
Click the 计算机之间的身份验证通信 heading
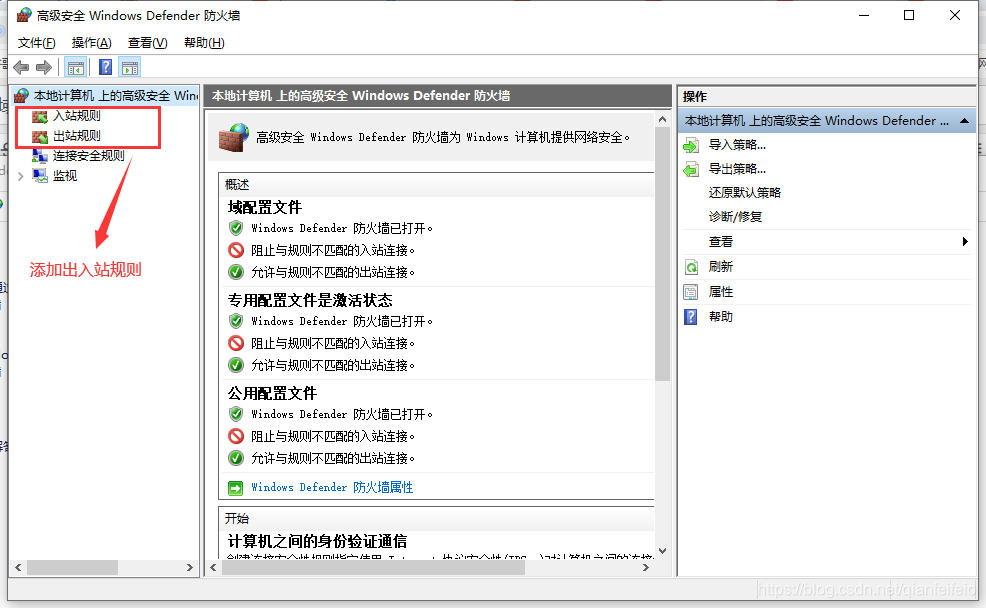click(318, 541)
